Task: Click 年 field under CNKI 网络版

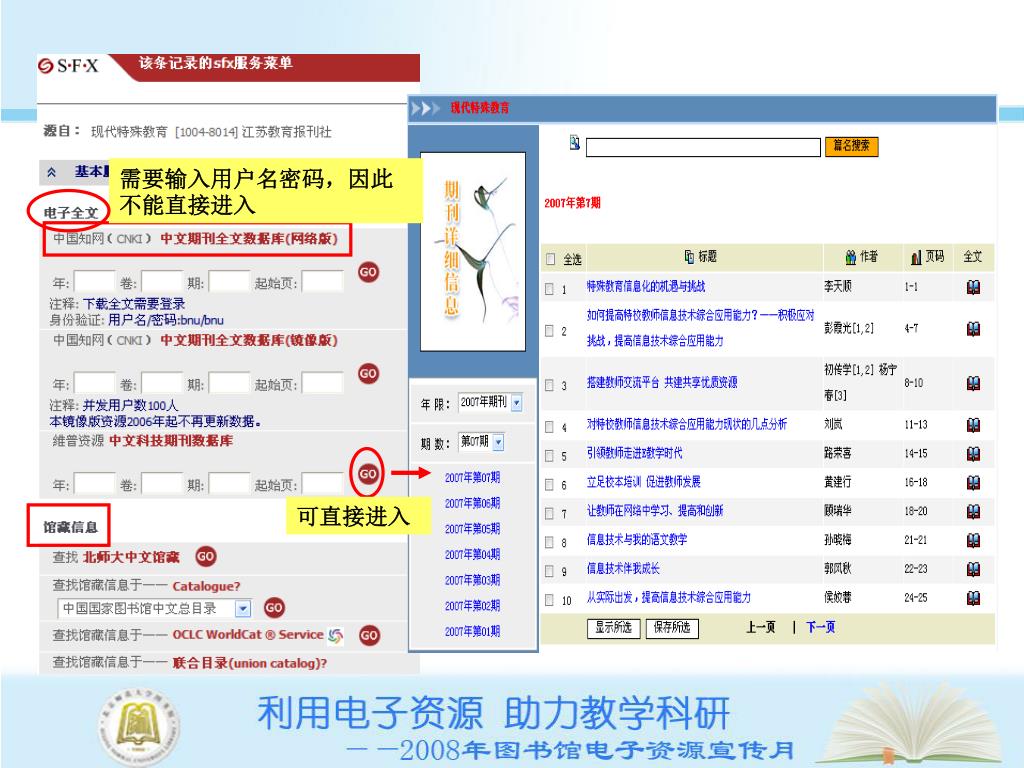Action: click(95, 282)
